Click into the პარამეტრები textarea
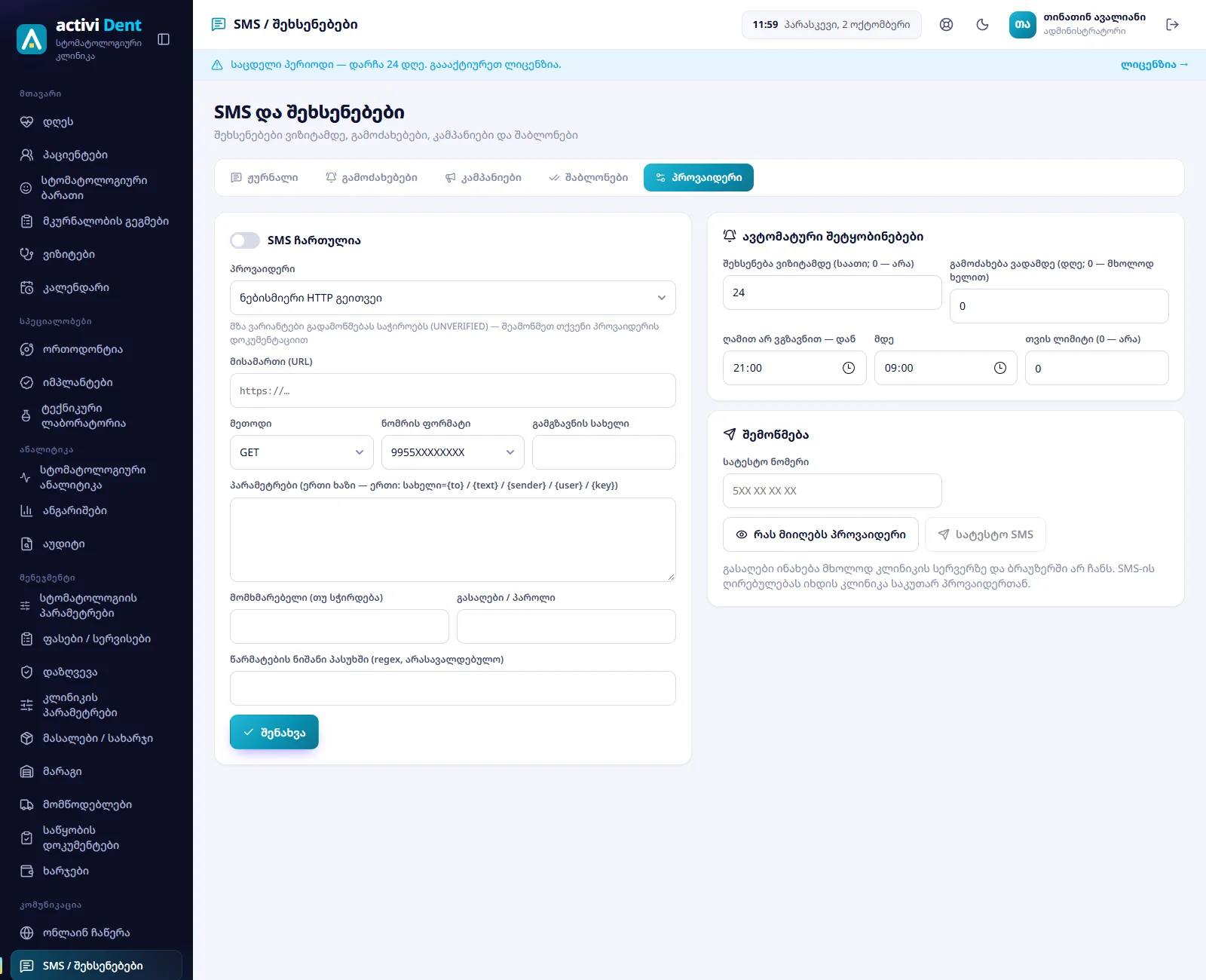Image resolution: width=1206 pixels, height=980 pixels. pyautogui.click(x=453, y=540)
